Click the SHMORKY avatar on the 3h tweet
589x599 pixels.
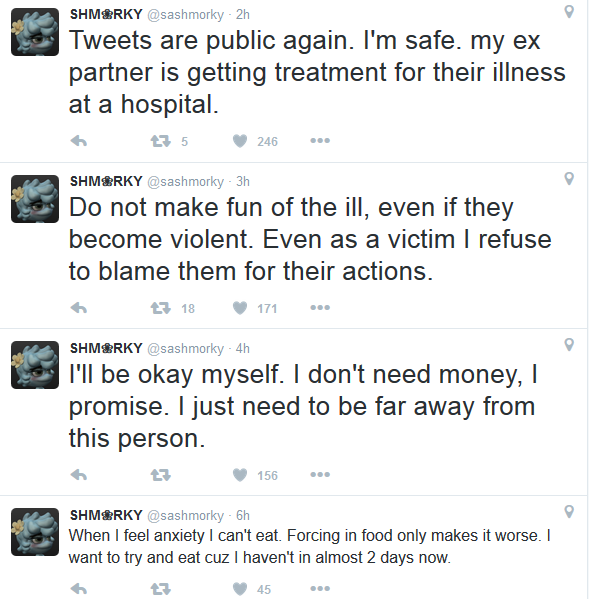point(35,199)
